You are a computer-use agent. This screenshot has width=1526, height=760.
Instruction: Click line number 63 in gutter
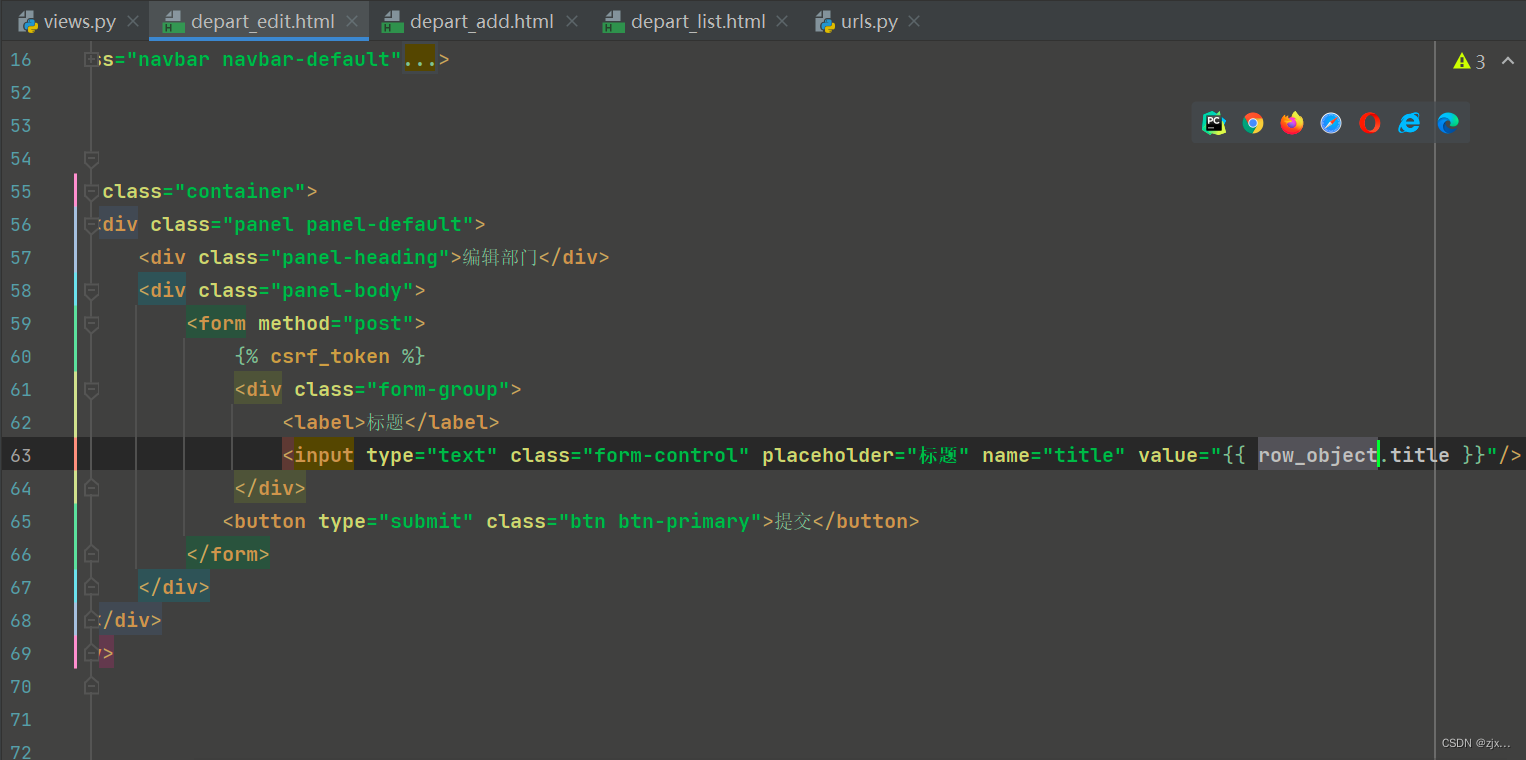tap(21, 455)
